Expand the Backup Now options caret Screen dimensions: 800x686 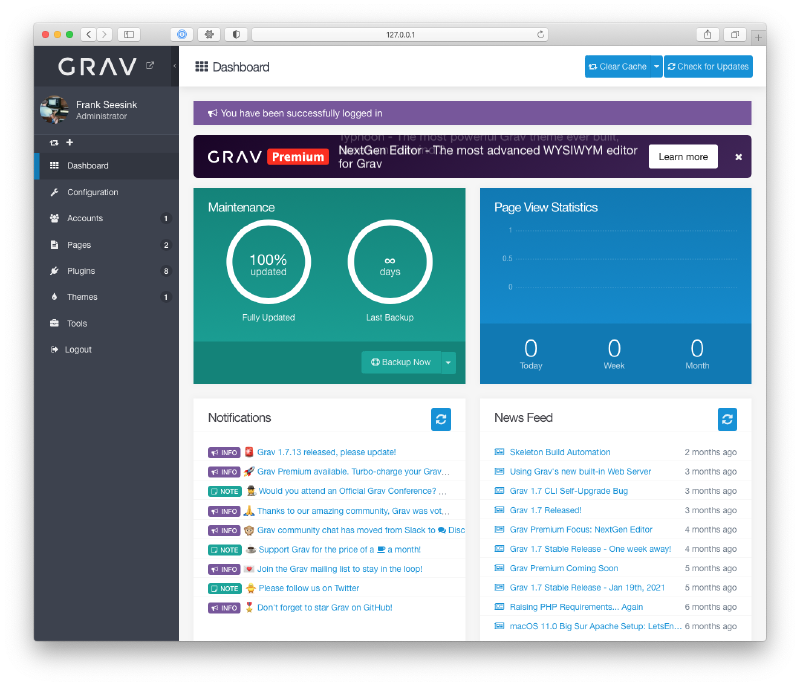click(x=448, y=362)
